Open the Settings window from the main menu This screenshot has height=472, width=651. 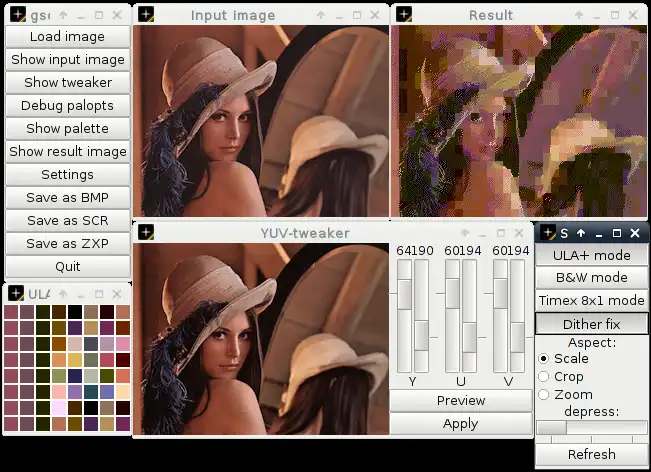coord(68,174)
